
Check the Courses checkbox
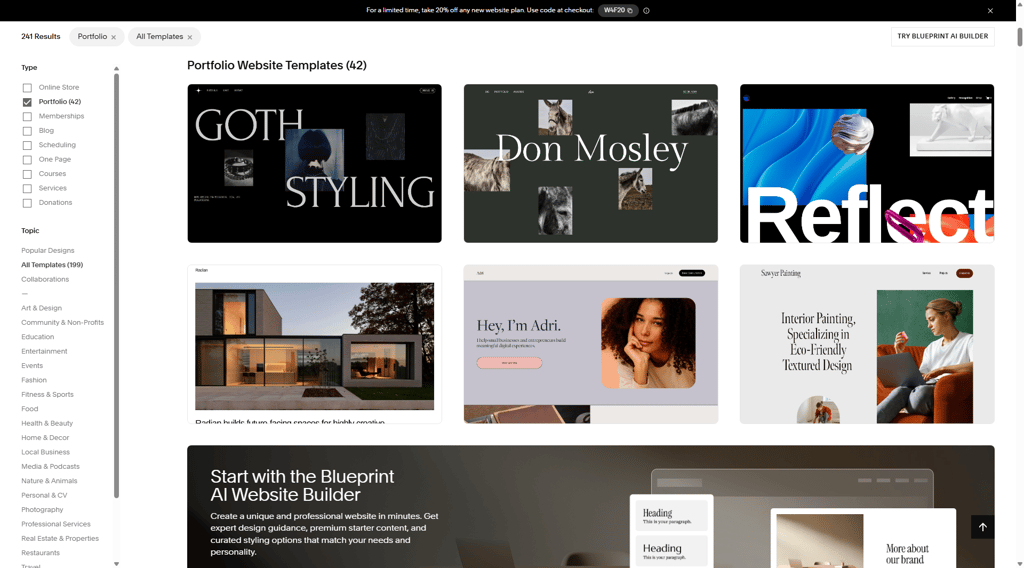tap(27, 174)
